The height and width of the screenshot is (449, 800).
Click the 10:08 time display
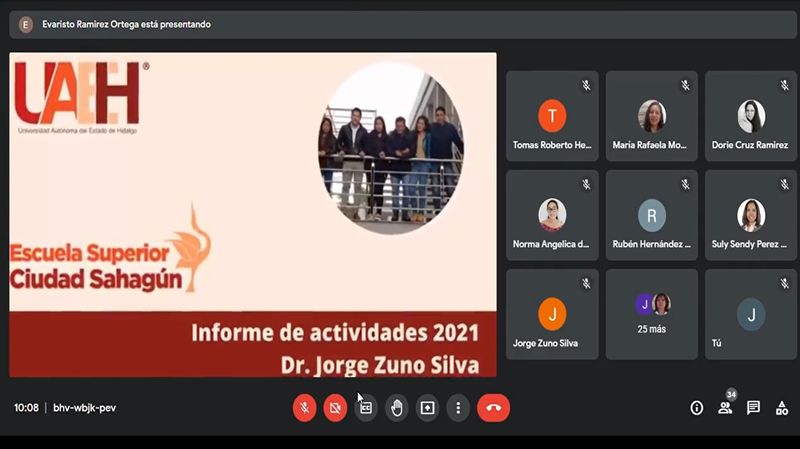pyautogui.click(x=26, y=408)
